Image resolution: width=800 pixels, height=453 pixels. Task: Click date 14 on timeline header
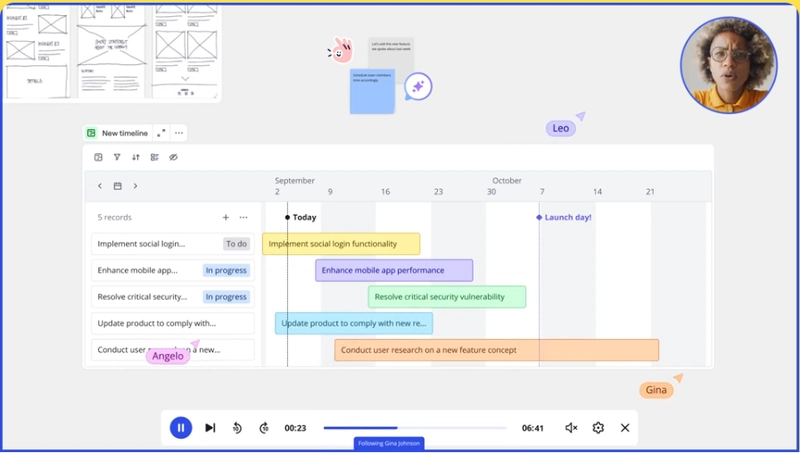coord(597,192)
